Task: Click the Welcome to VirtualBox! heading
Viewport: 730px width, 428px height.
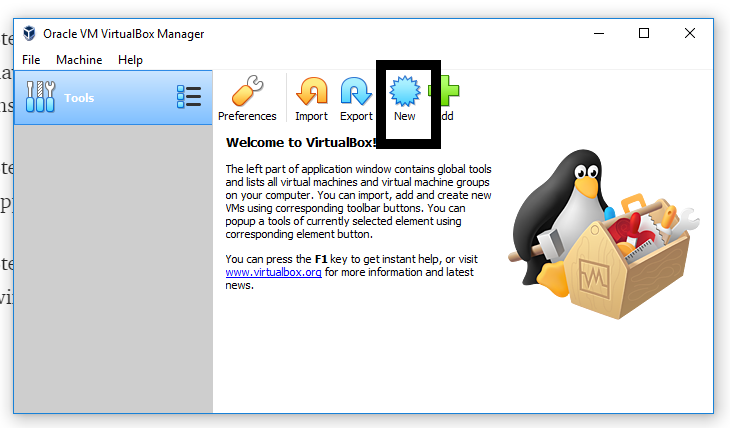Action: pos(301,143)
